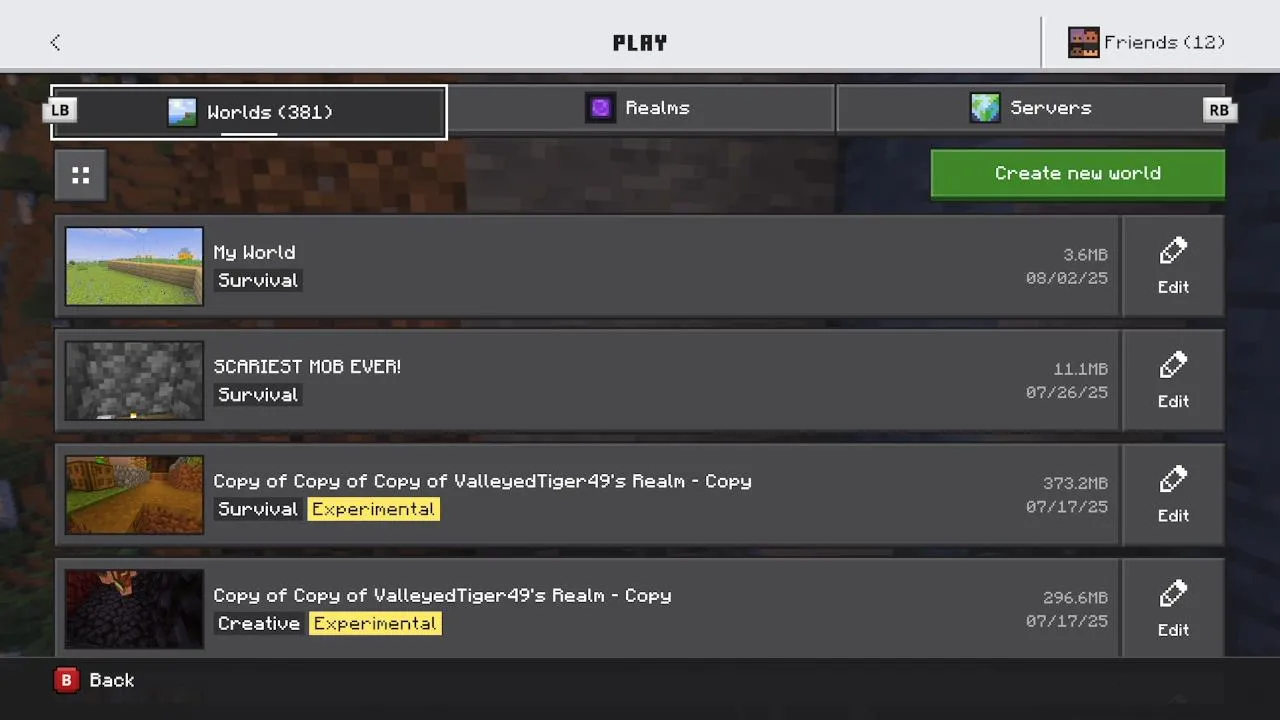
Task: Click the pencil Edit icon for My World
Action: (x=1173, y=251)
